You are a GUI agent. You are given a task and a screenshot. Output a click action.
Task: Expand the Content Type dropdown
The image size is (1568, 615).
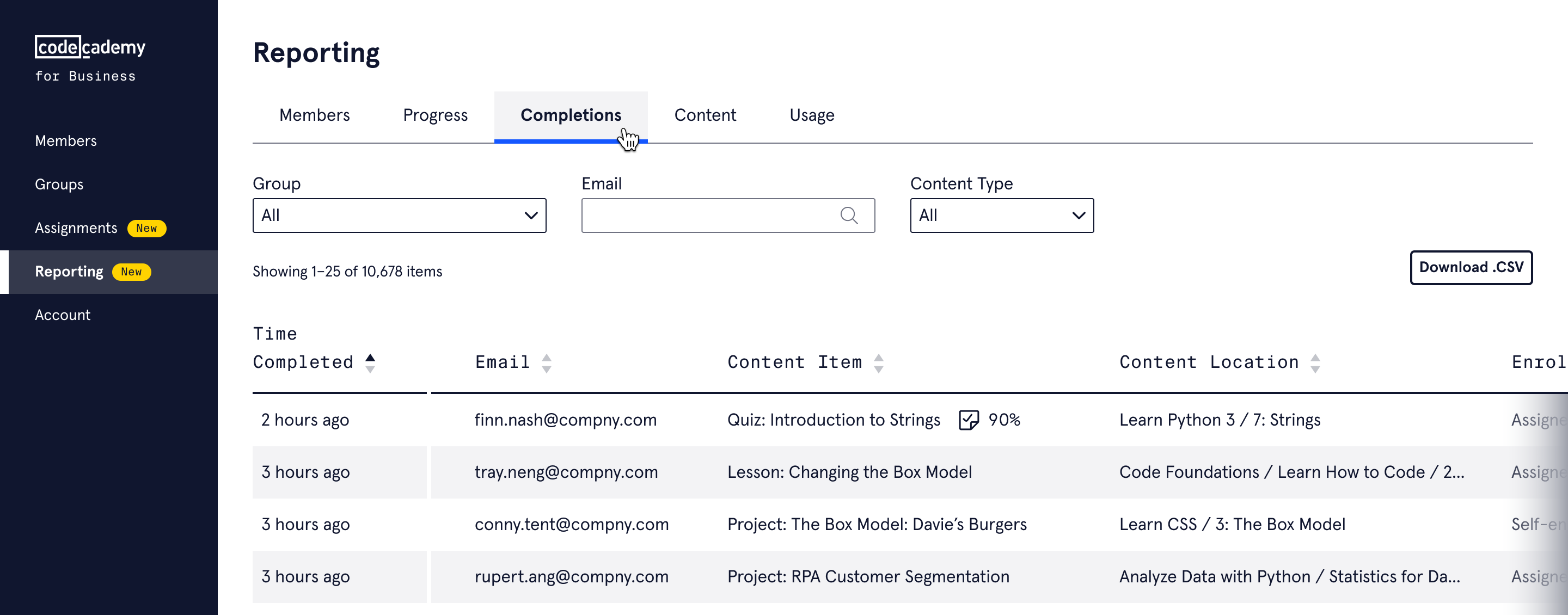[x=1001, y=216]
